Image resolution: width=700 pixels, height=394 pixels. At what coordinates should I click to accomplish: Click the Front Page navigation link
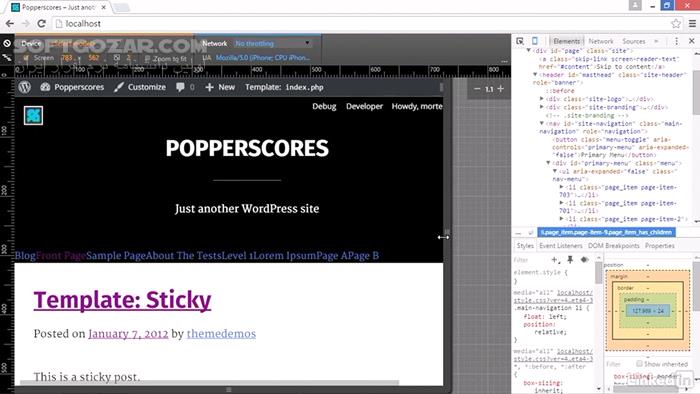coord(61,256)
